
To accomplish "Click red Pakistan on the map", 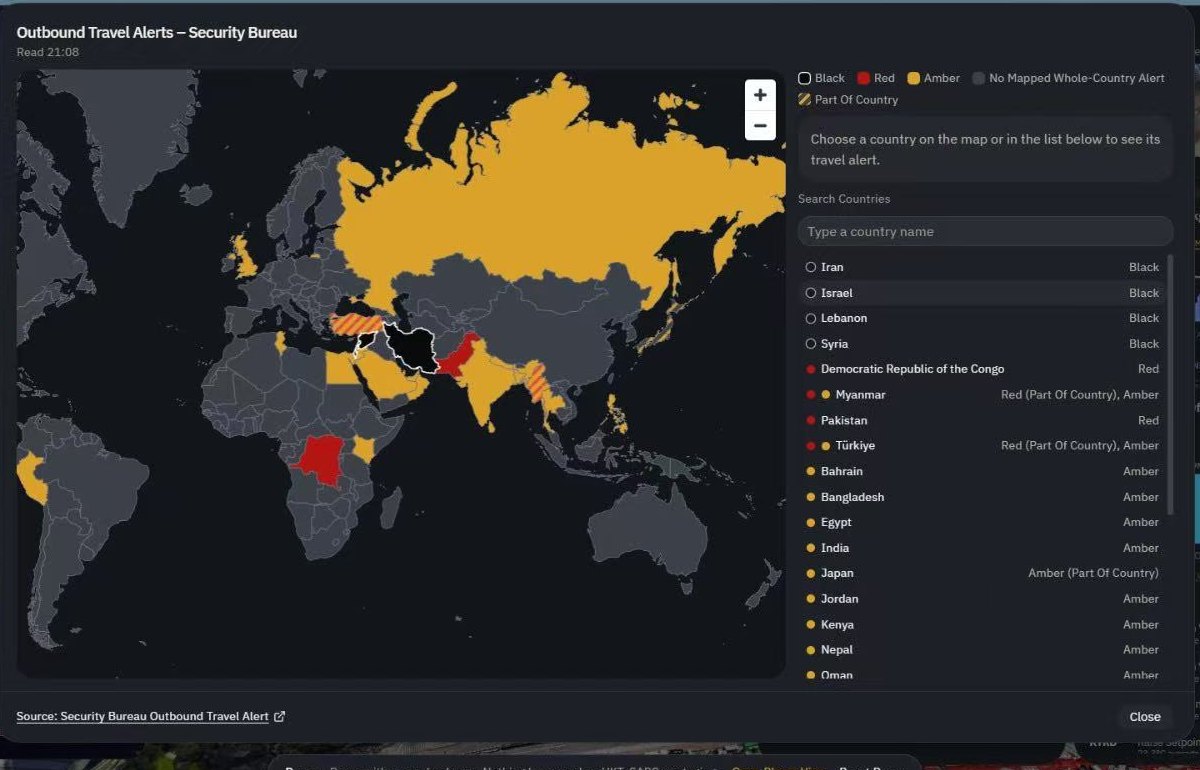I will coord(455,358).
